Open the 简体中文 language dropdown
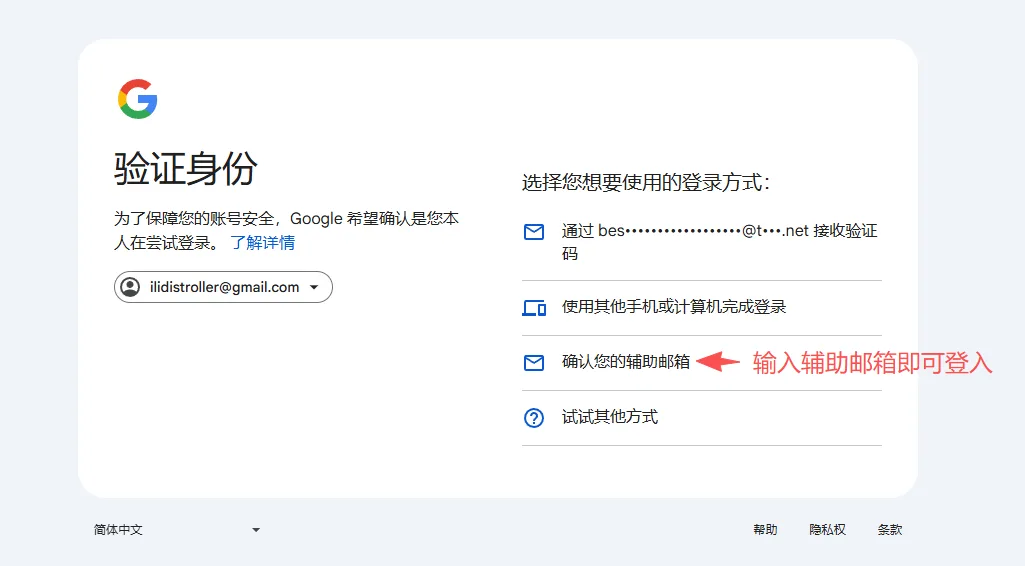The height and width of the screenshot is (566, 1025). coord(176,530)
